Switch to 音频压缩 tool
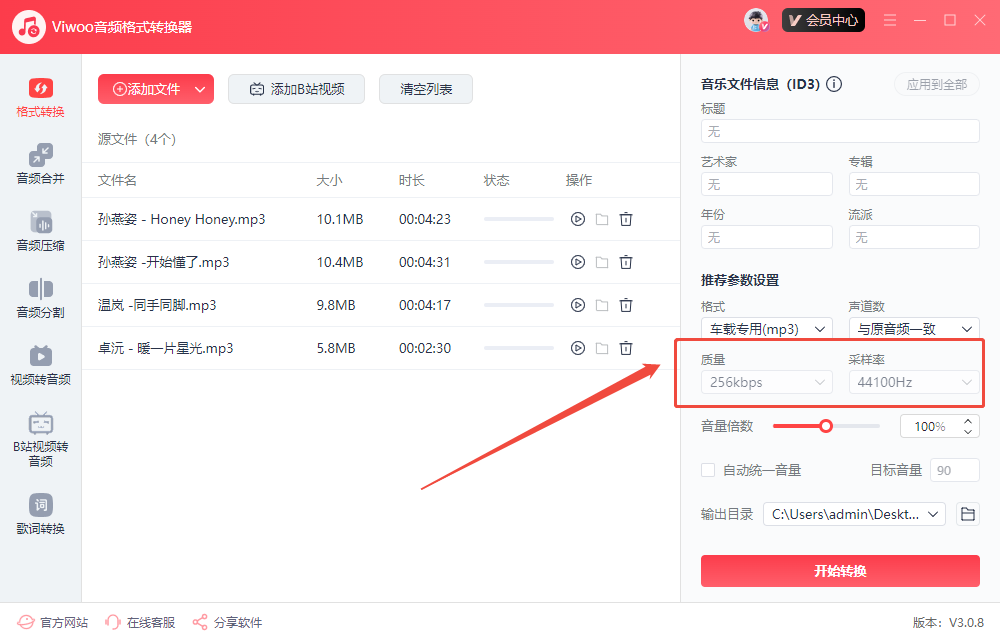 pos(41,232)
